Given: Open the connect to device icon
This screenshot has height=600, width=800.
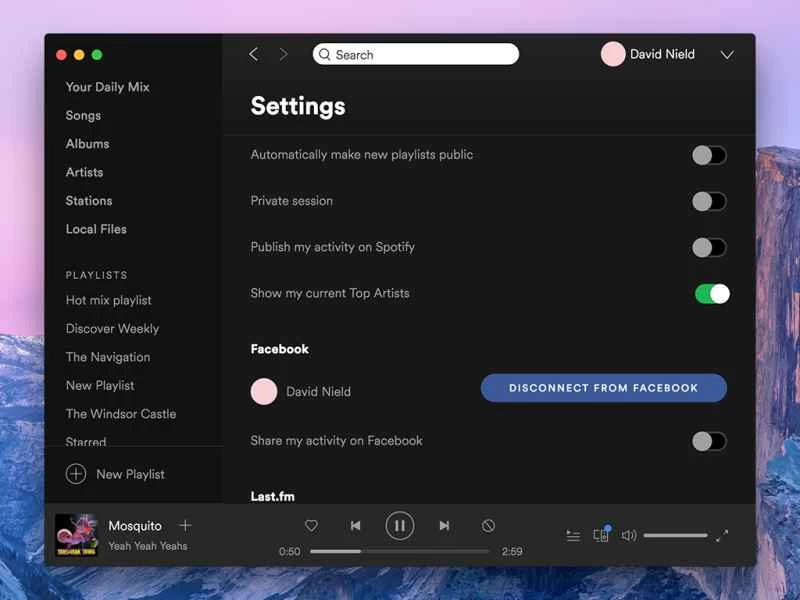Looking at the screenshot, I should 601,535.
